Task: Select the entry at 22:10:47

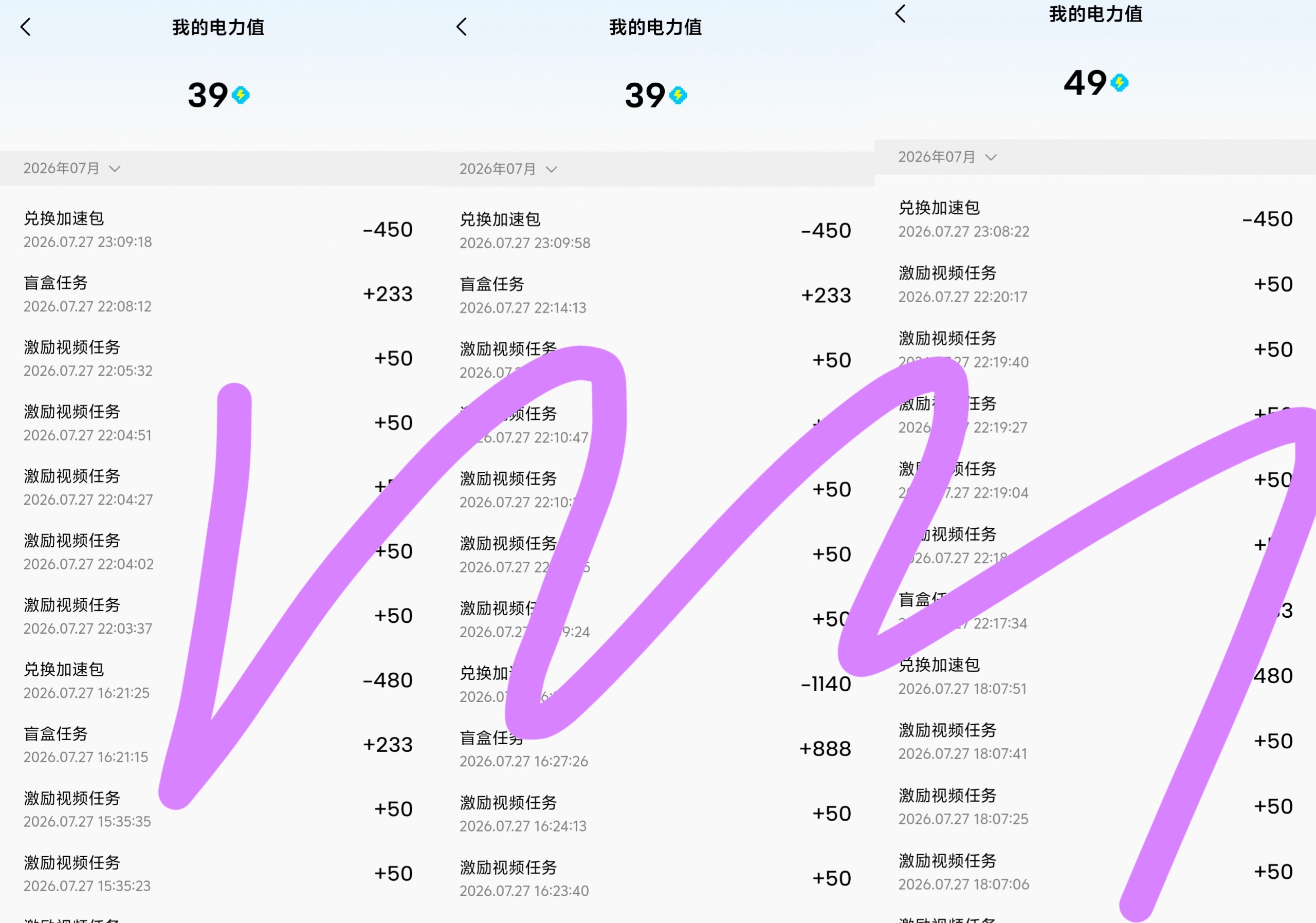Action: (x=655, y=425)
